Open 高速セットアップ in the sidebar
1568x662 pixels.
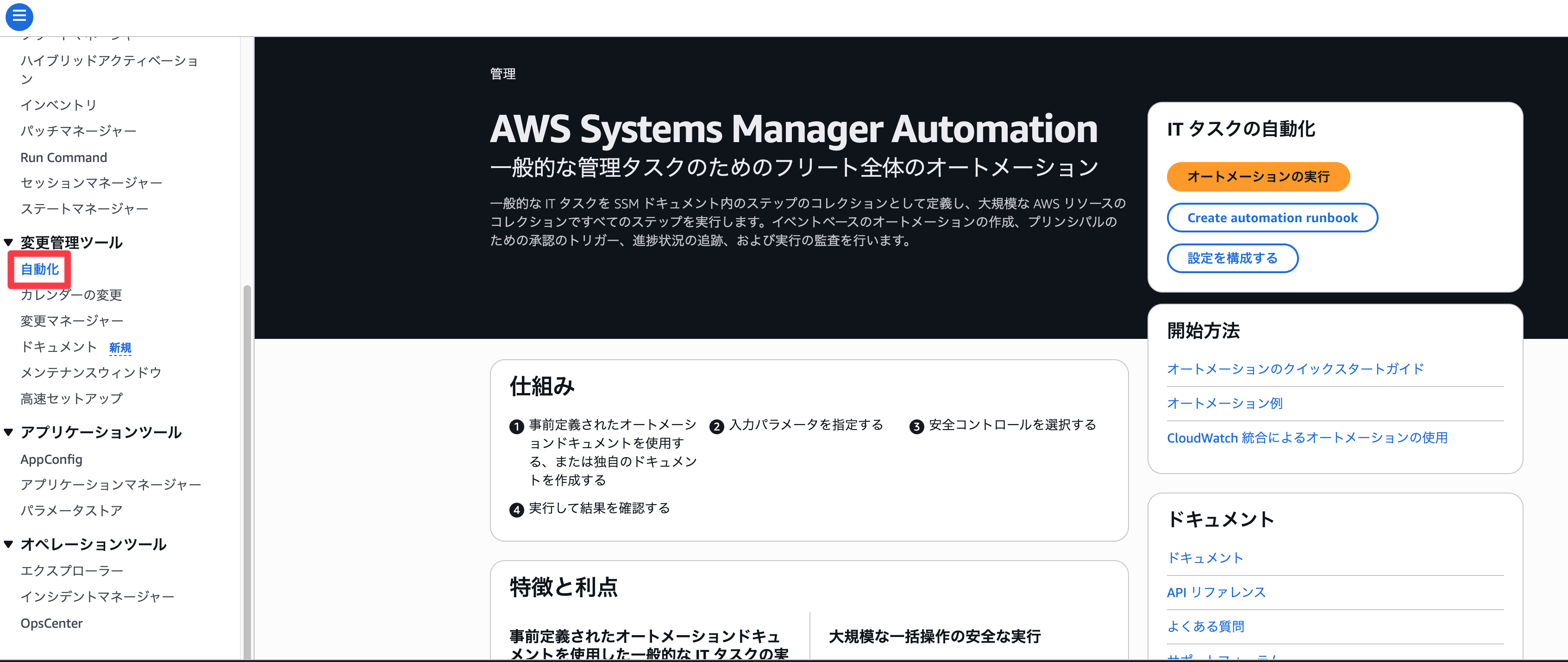coord(71,399)
